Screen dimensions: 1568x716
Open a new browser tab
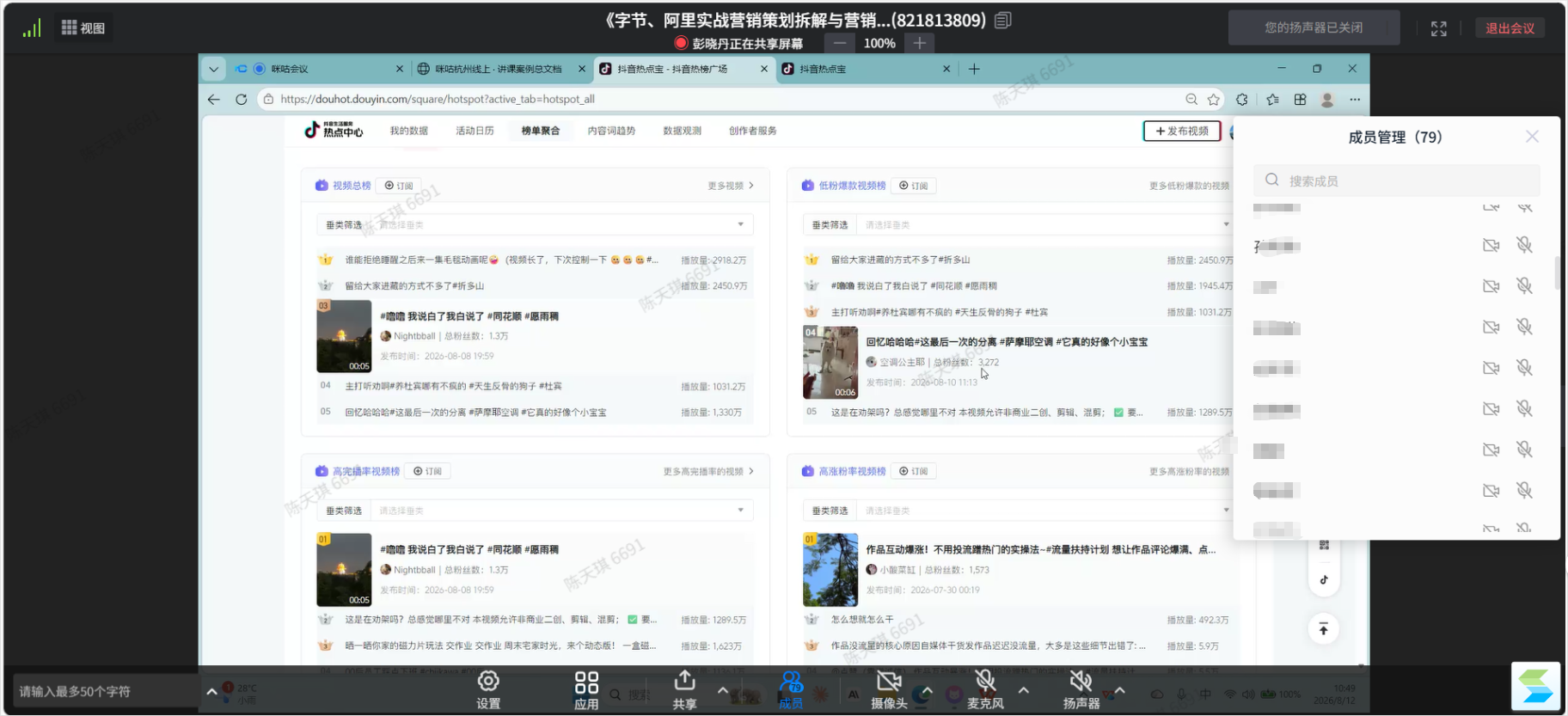coord(974,69)
